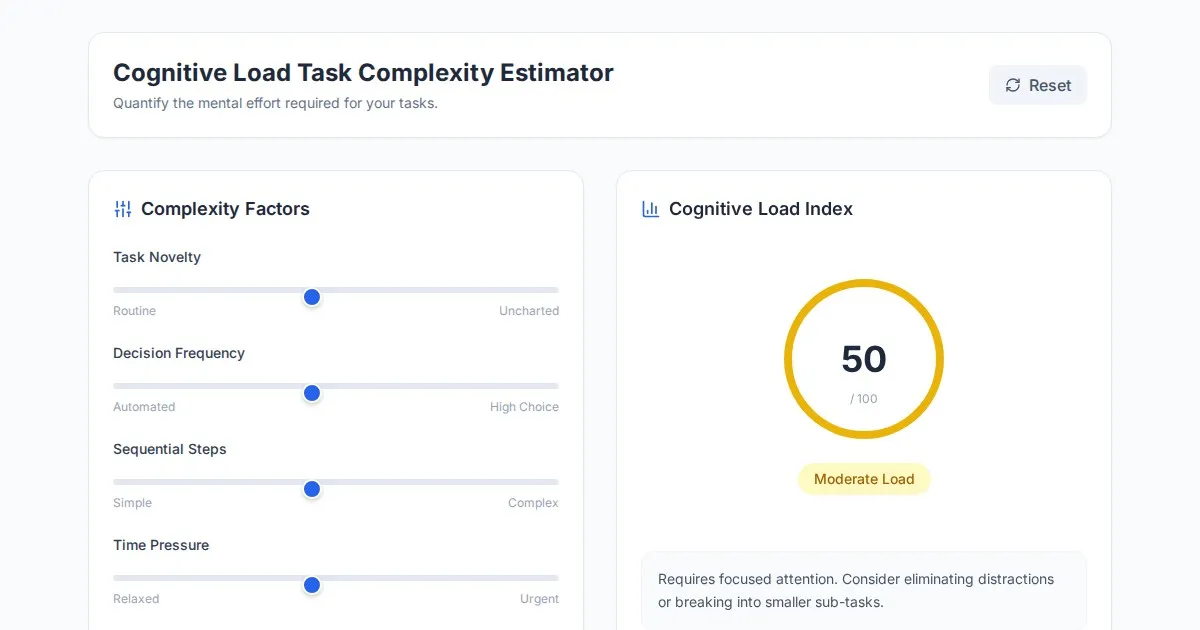Viewport: 1200px width, 630px height.
Task: Click the 'Automated' end label
Action: 144,407
